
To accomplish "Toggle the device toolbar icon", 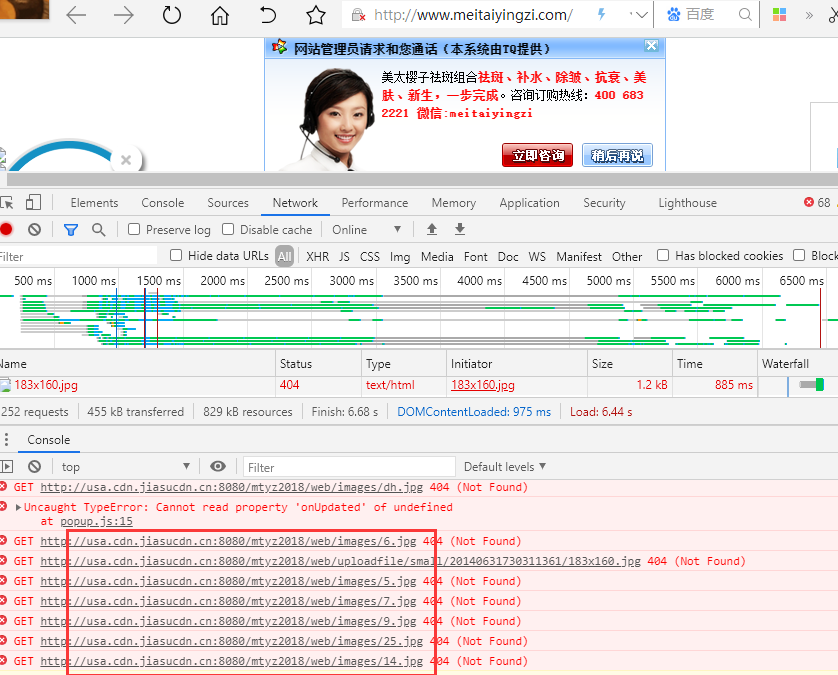I will pos(33,202).
